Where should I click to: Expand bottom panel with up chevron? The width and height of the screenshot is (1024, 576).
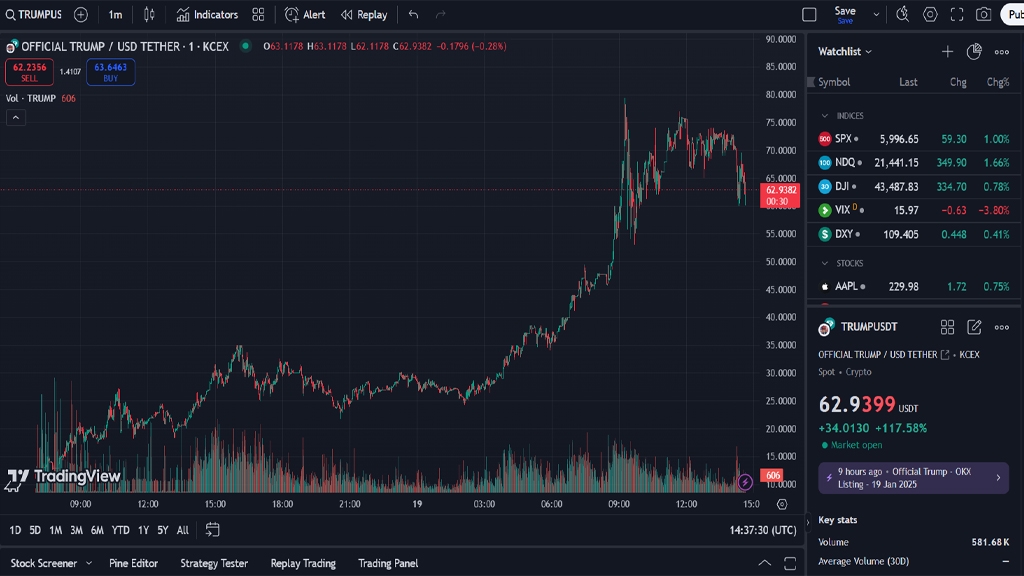[764, 563]
